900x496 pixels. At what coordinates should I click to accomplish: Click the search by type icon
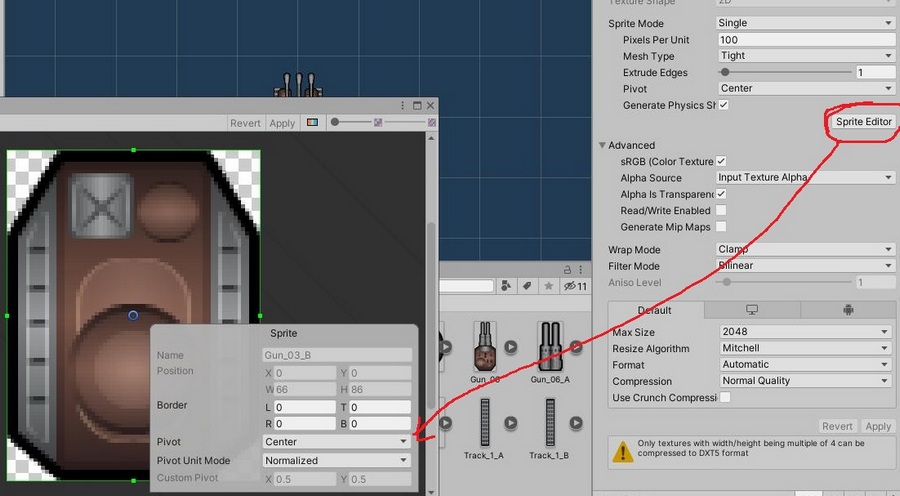[x=507, y=287]
